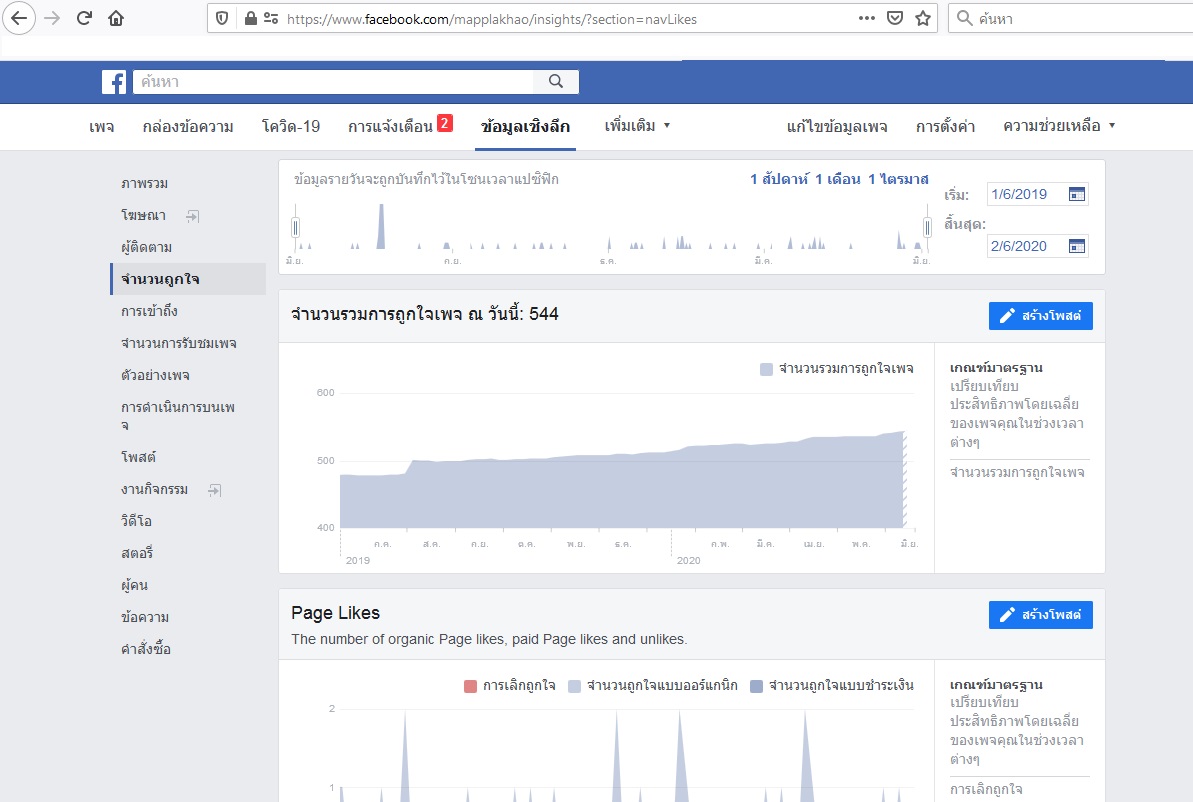Bookmark this page with the star
The image size is (1193, 802).
[923, 18]
